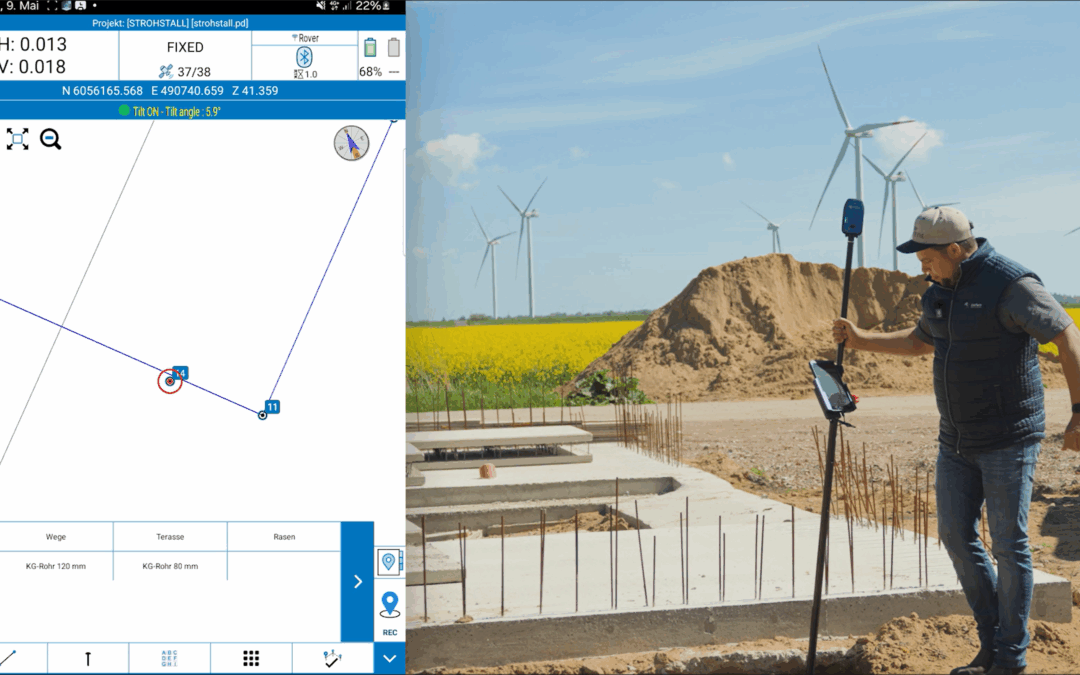
Task: Select the KG-Rohr 120 mm code
Action: click(x=56, y=566)
